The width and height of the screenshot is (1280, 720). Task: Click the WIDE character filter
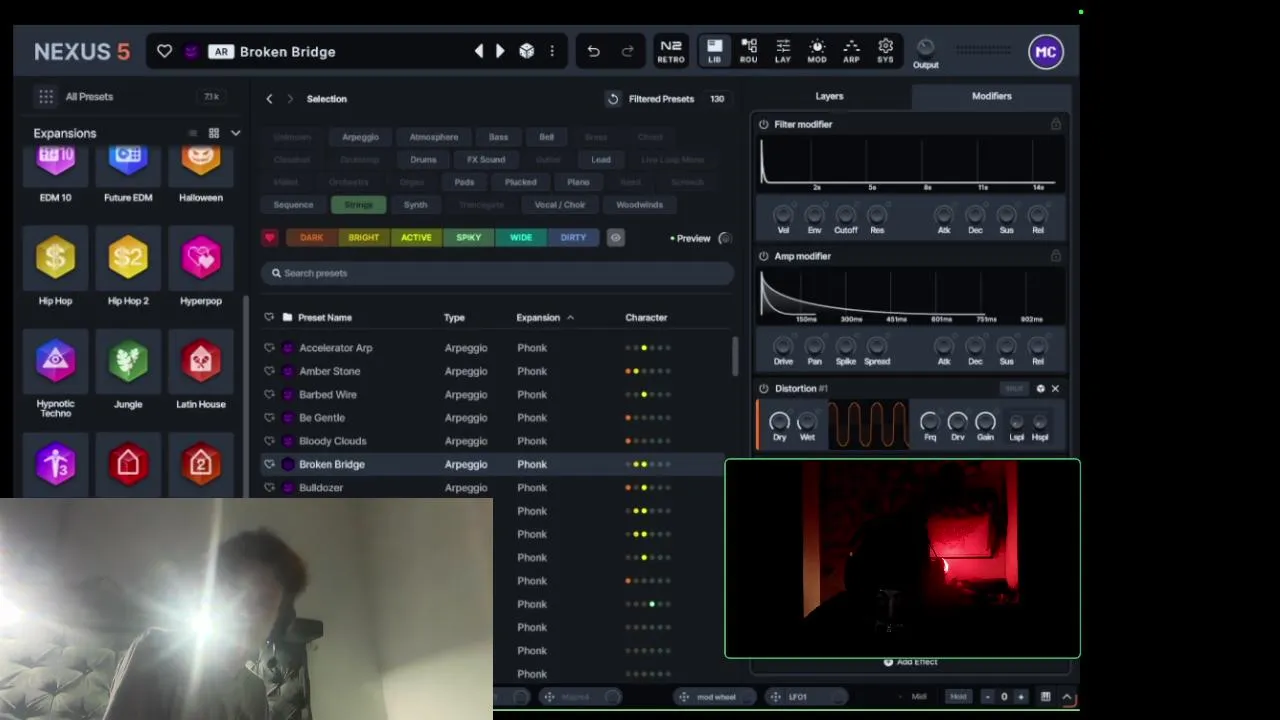[521, 238]
